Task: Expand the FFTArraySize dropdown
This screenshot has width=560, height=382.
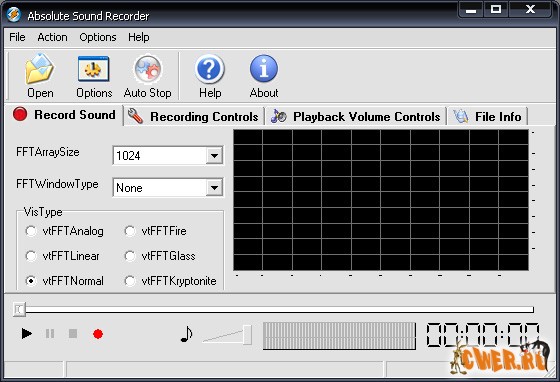Action: pos(214,156)
